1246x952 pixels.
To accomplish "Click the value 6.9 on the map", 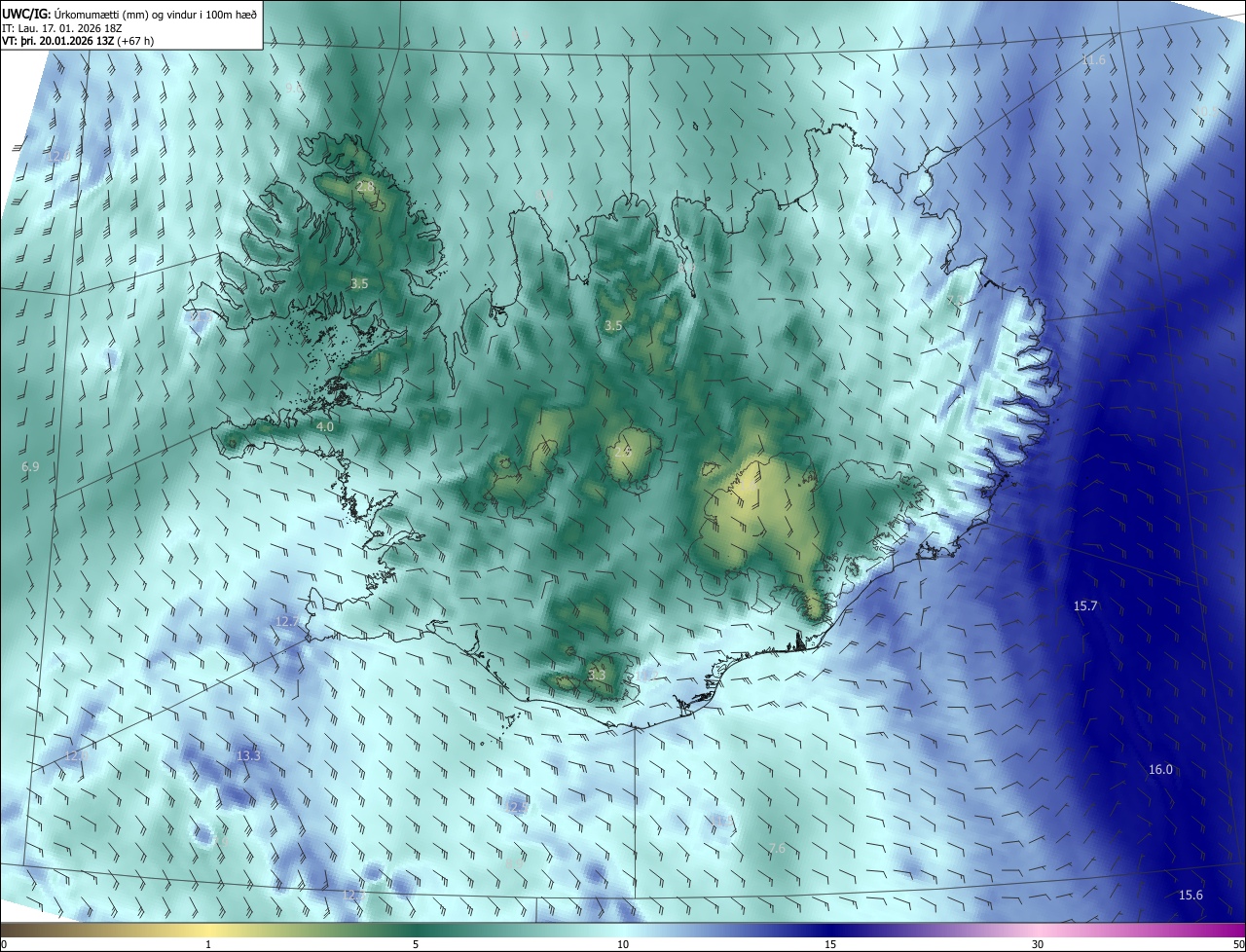I will coord(30,468).
